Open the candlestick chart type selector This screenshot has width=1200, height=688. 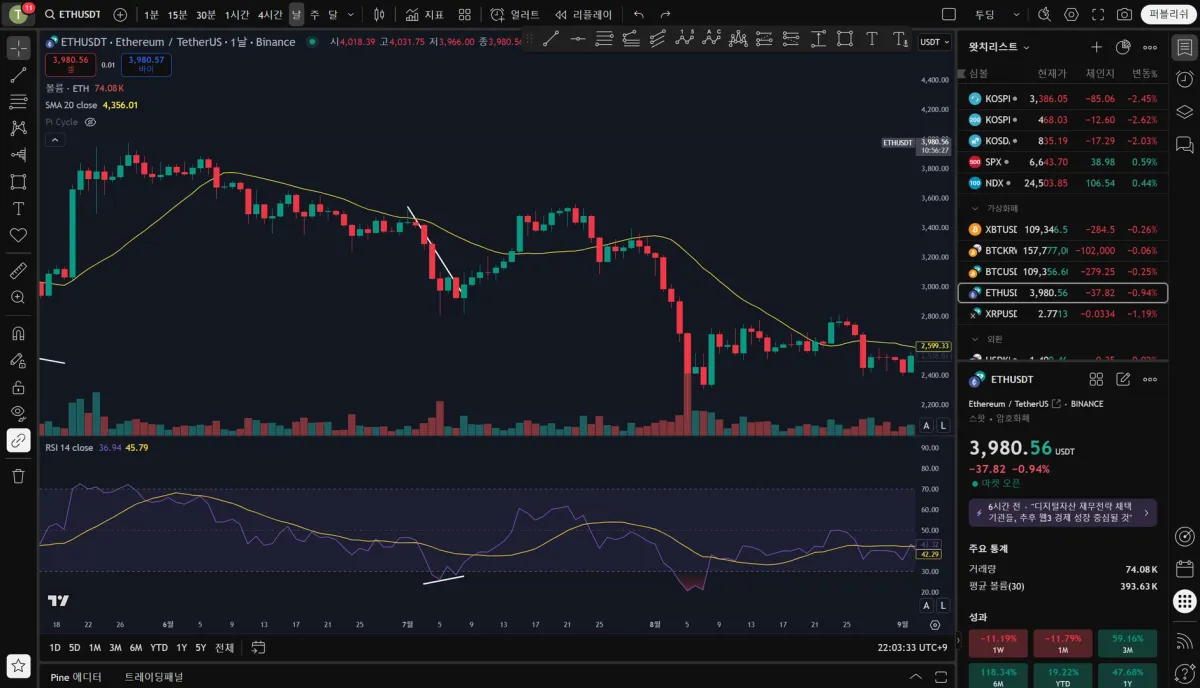click(379, 15)
